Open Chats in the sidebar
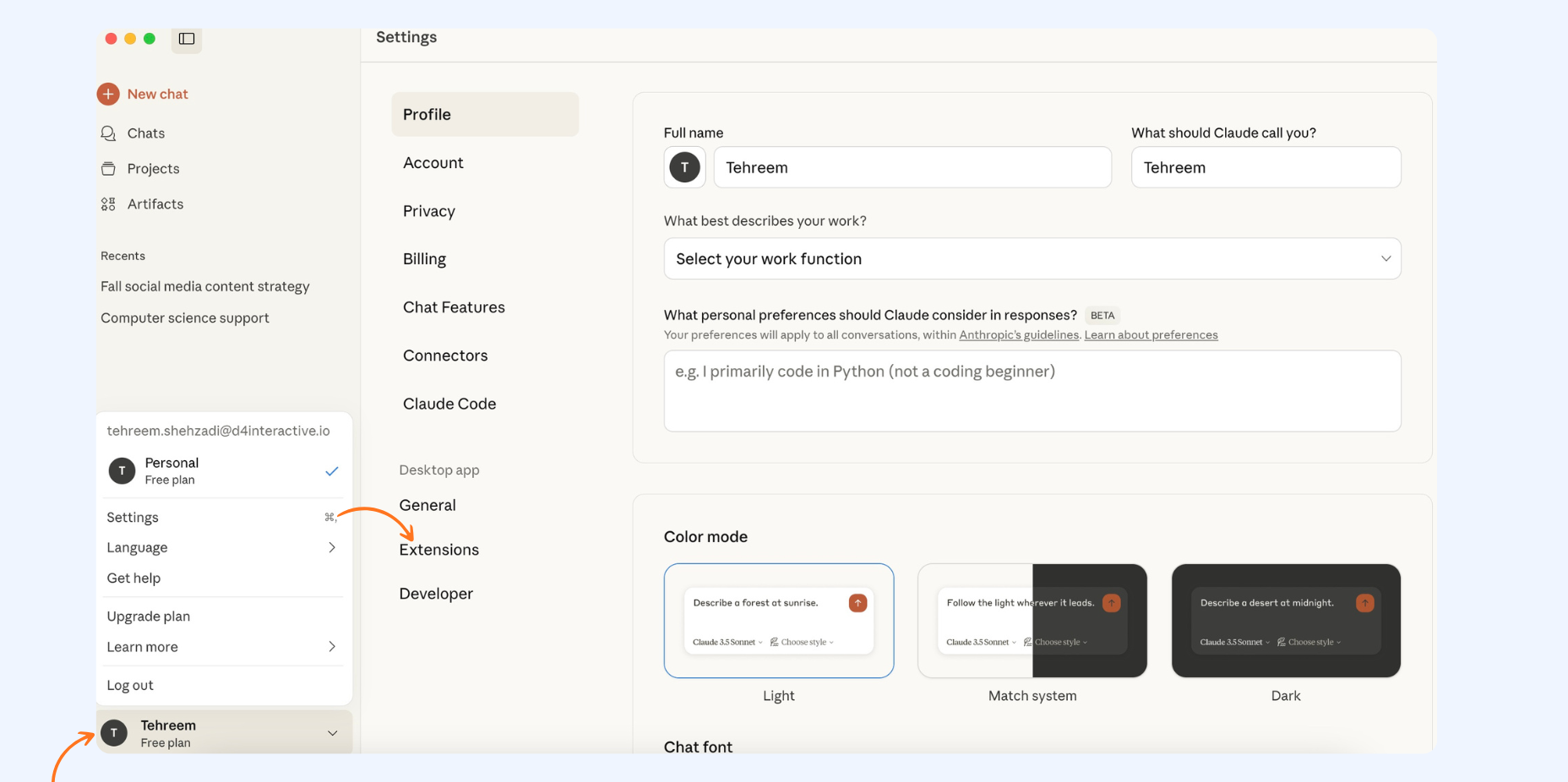 point(145,133)
